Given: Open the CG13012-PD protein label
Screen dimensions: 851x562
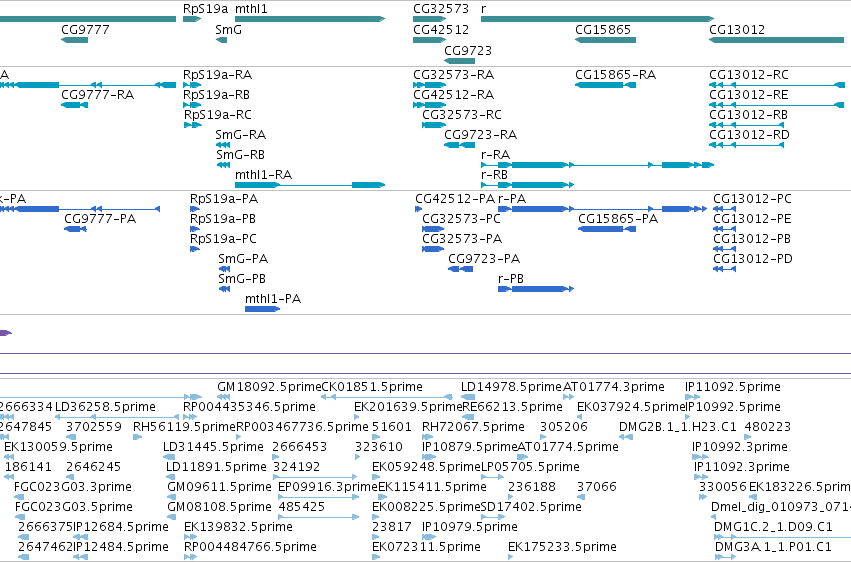Looking at the screenshot, I should point(753,259).
